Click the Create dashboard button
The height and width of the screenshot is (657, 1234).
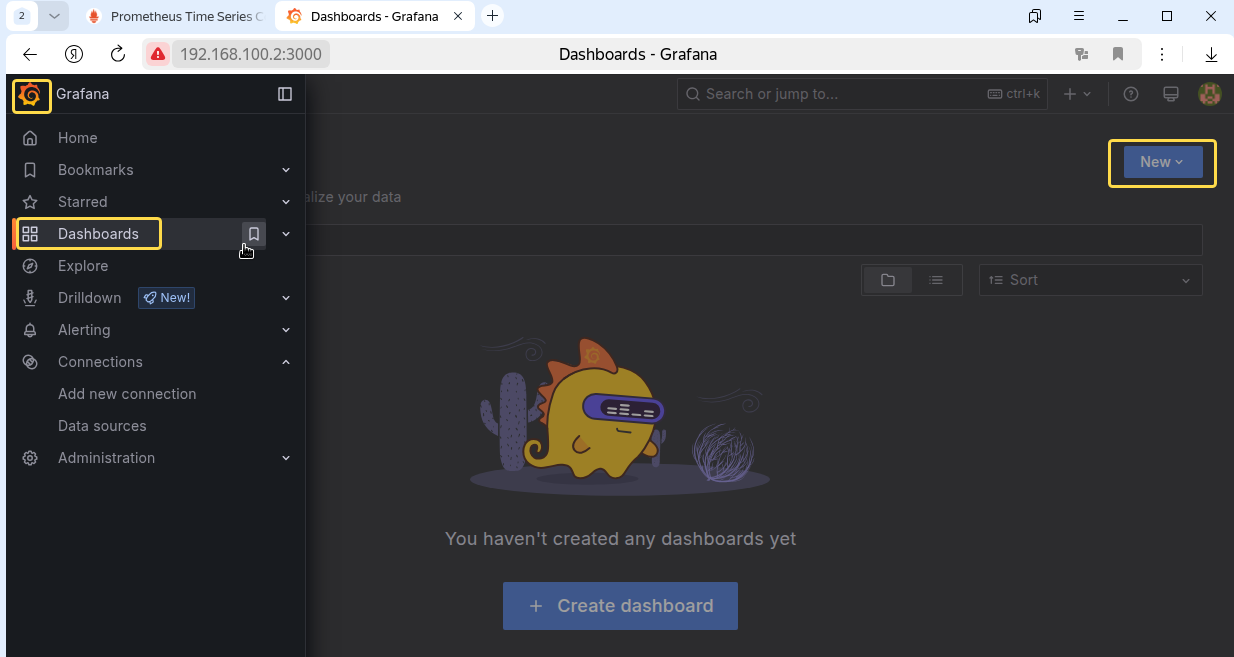tap(620, 606)
